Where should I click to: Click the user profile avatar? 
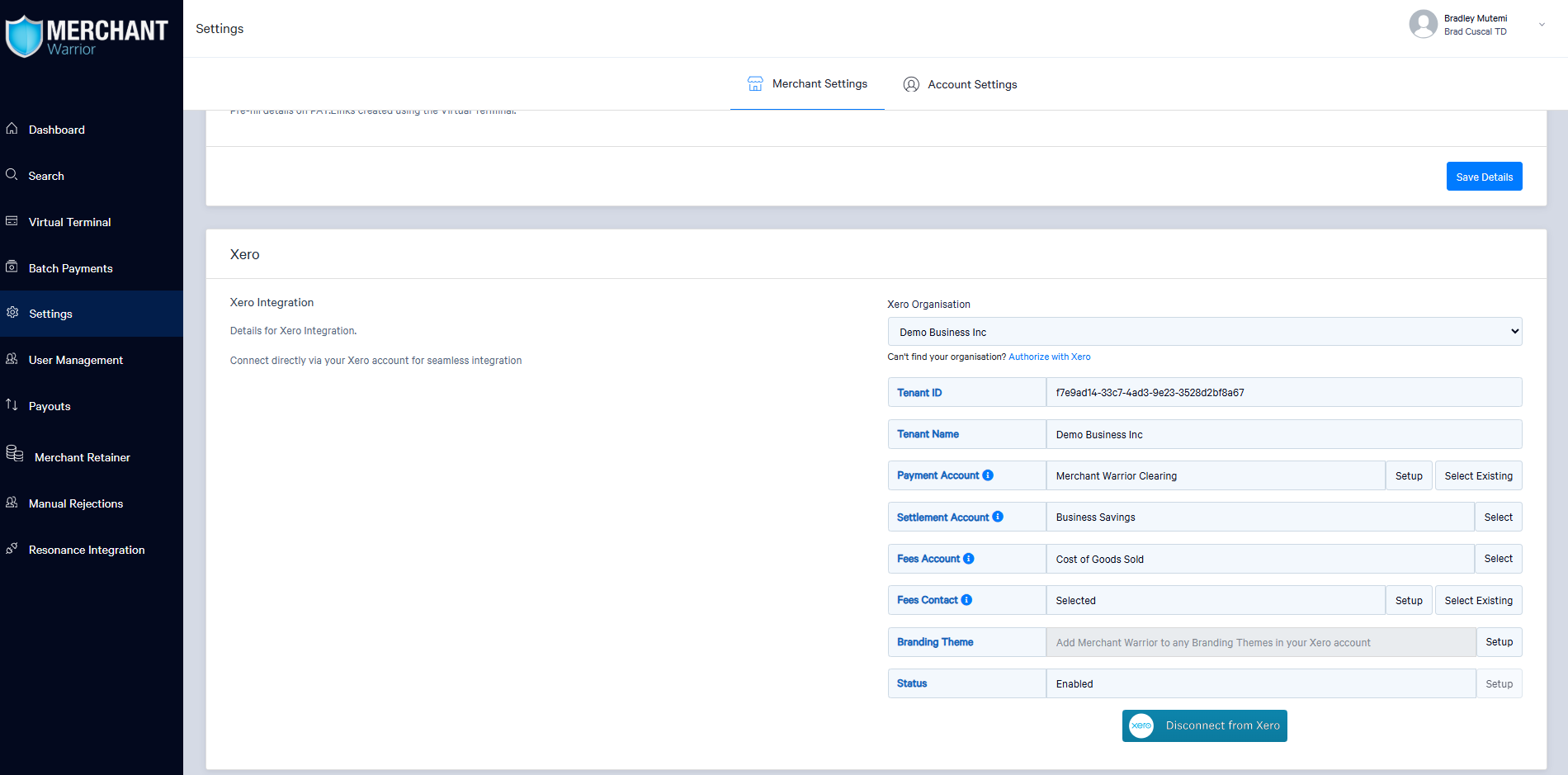1424,24
